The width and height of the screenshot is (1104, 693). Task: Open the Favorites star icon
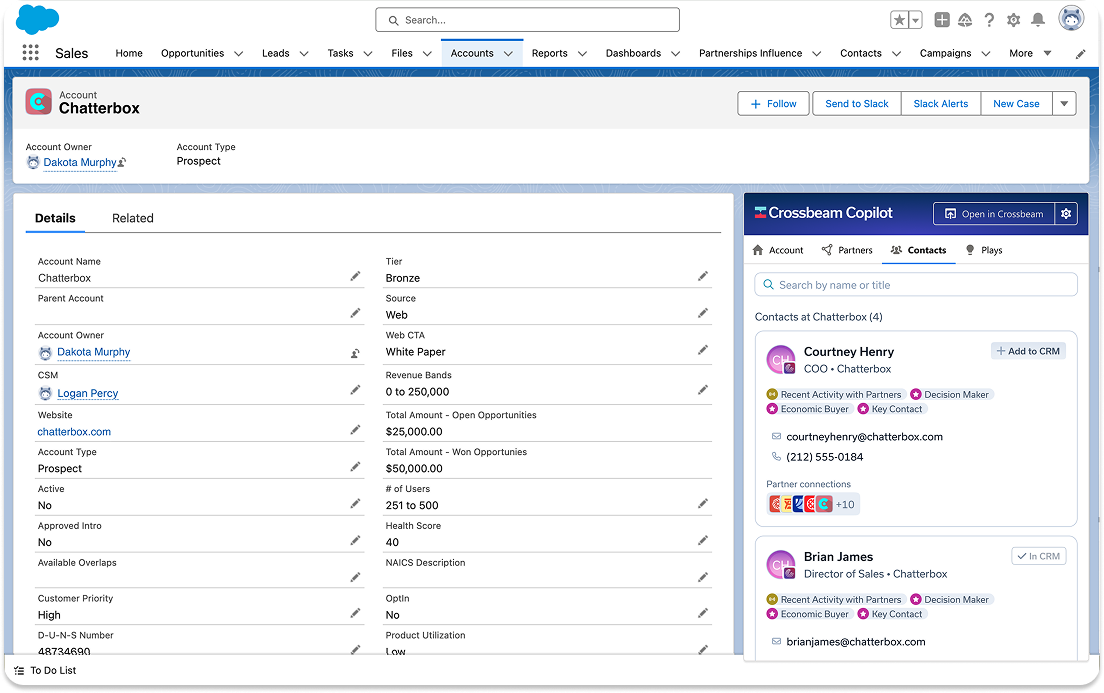click(x=899, y=20)
